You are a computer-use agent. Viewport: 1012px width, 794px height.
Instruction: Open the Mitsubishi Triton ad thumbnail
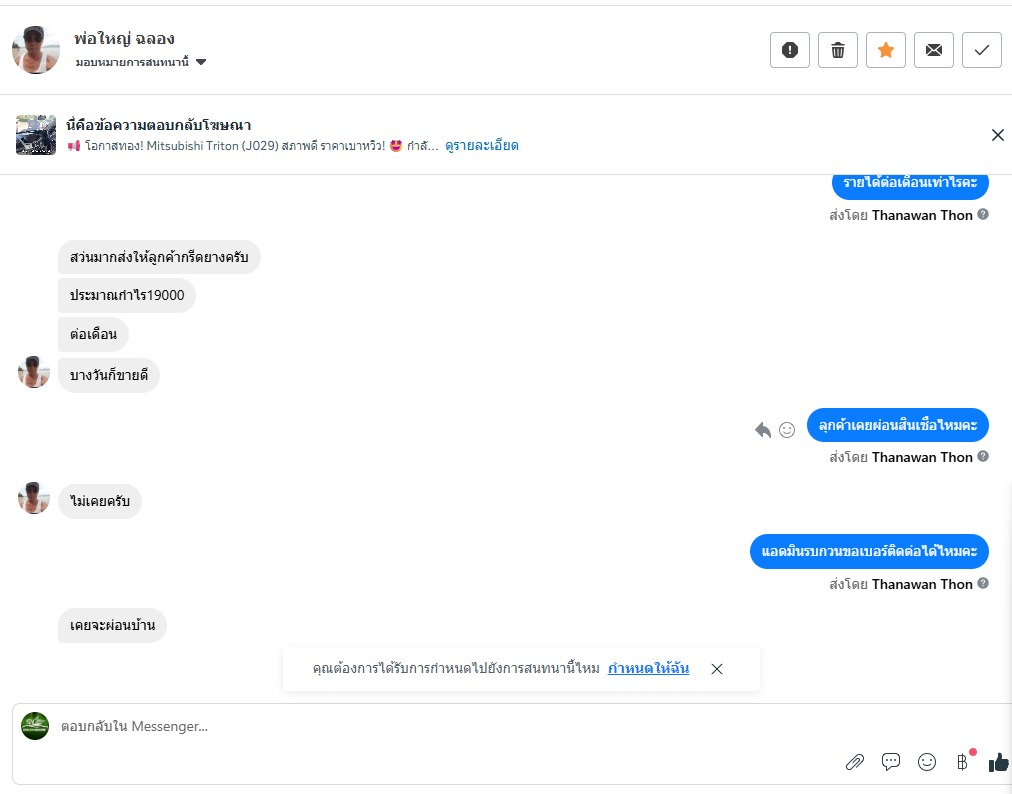(x=36, y=135)
